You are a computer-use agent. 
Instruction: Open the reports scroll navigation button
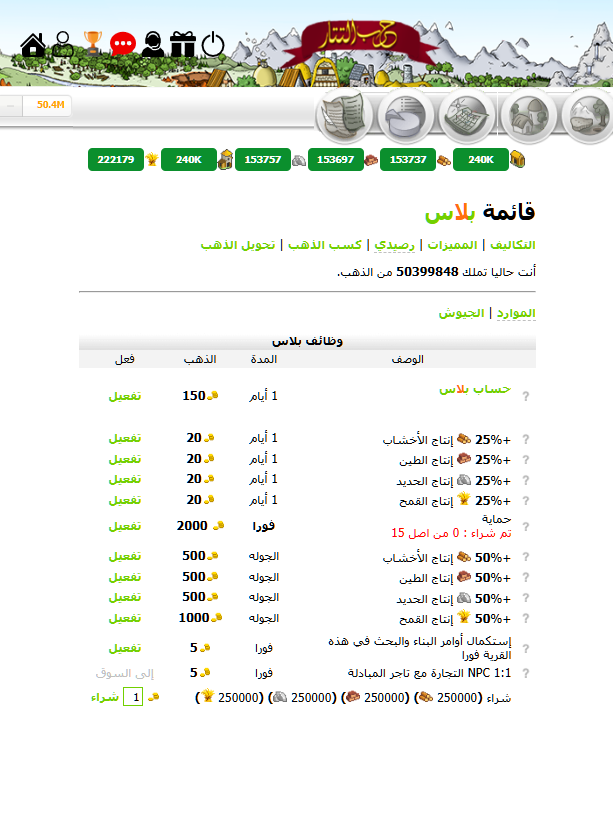coord(345,117)
